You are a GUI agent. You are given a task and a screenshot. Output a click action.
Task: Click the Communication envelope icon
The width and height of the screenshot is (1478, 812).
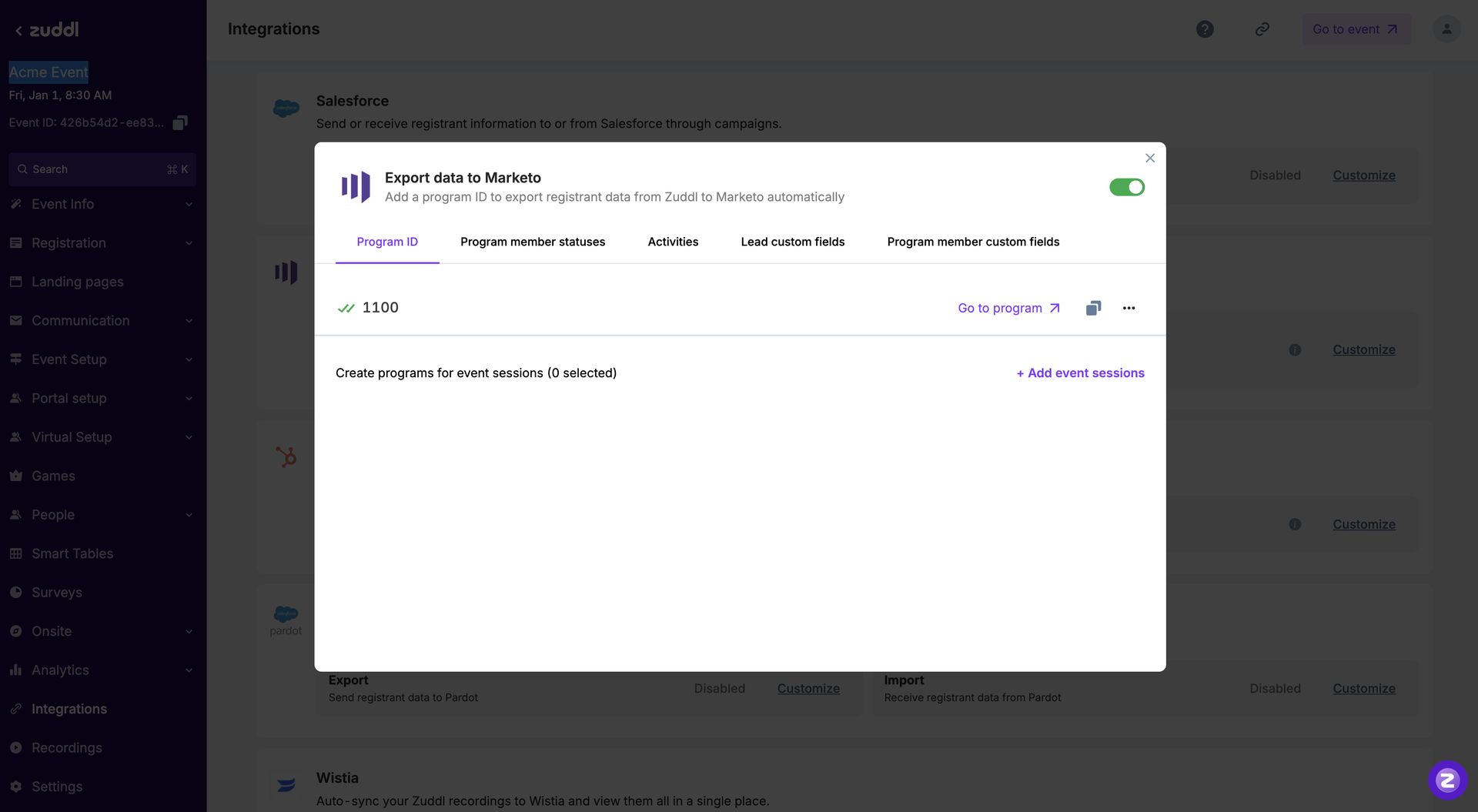tap(15, 321)
